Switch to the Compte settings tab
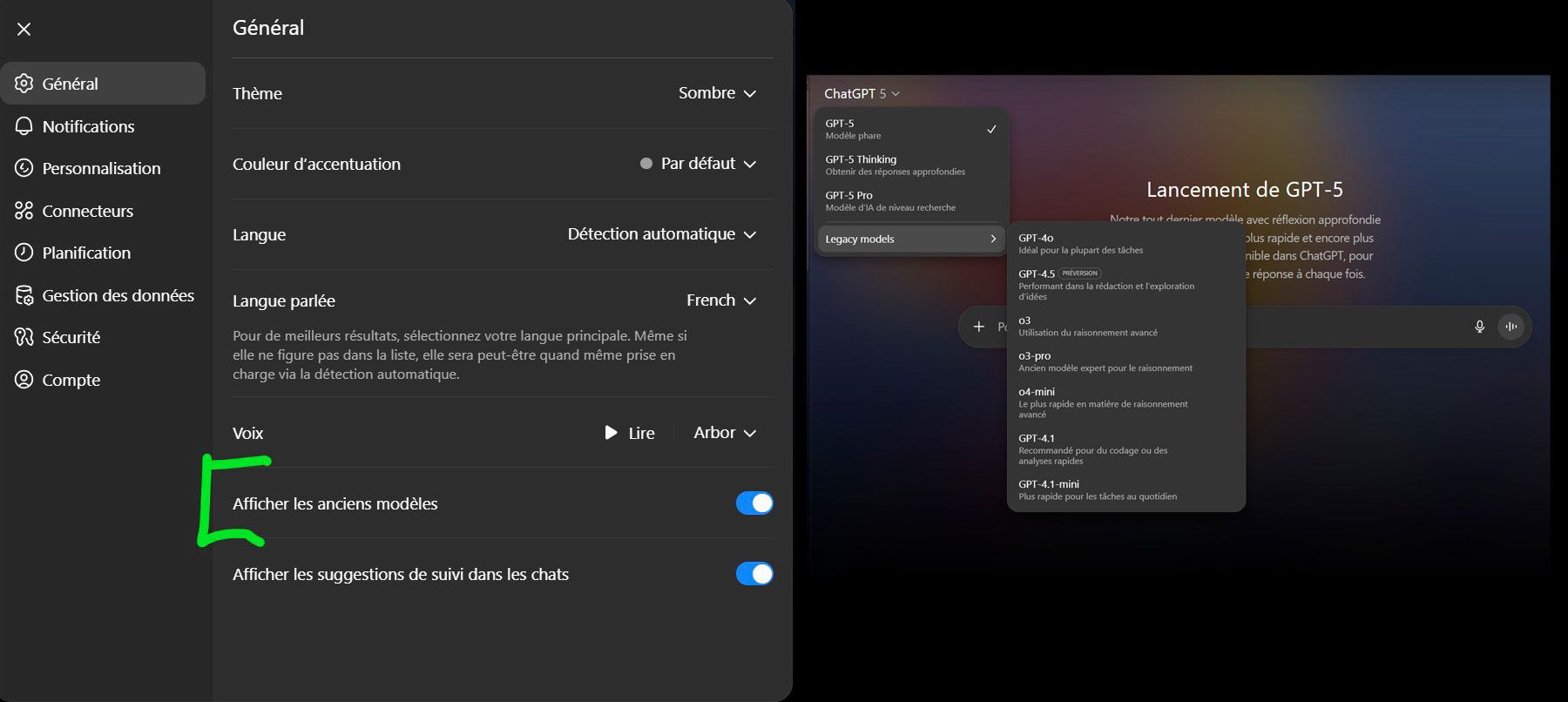This screenshot has height=702, width=1568. [103, 380]
